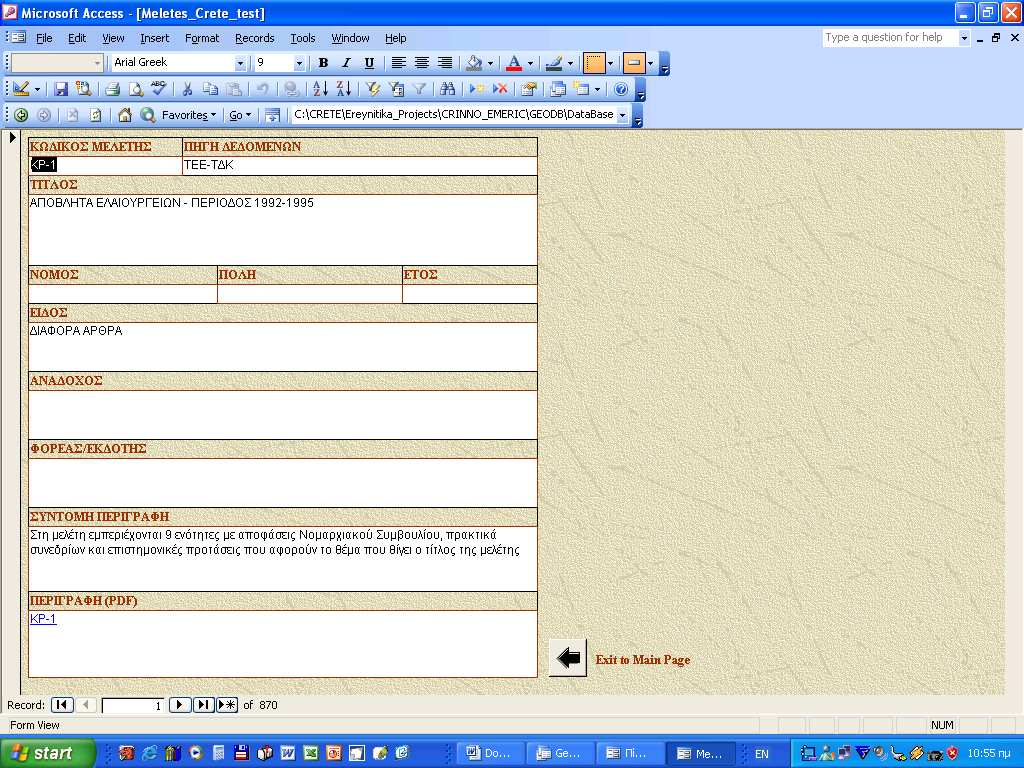1024x768 pixels.
Task: Open the File menu
Action: pyautogui.click(x=44, y=39)
